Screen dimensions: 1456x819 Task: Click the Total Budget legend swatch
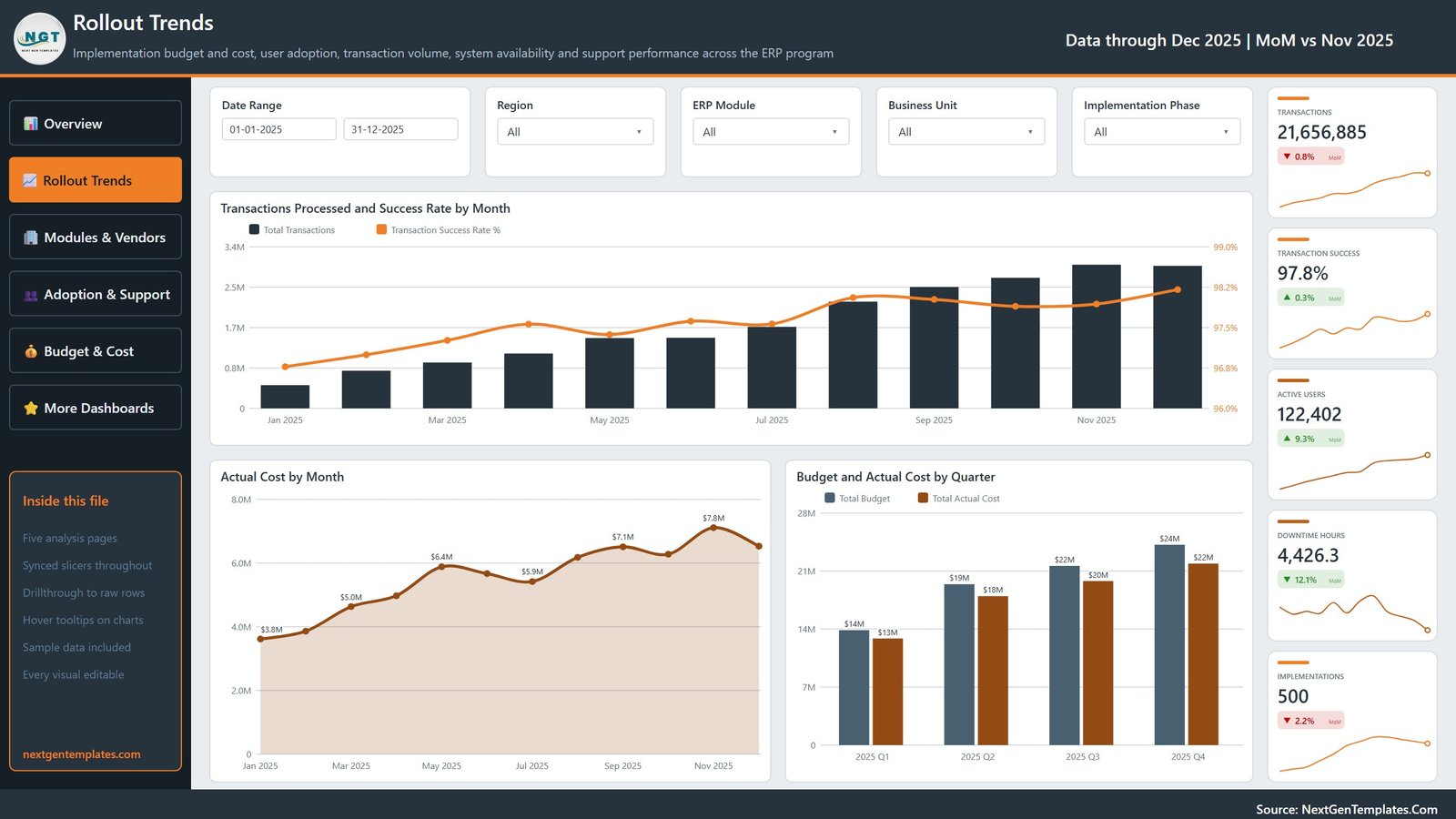(x=830, y=499)
